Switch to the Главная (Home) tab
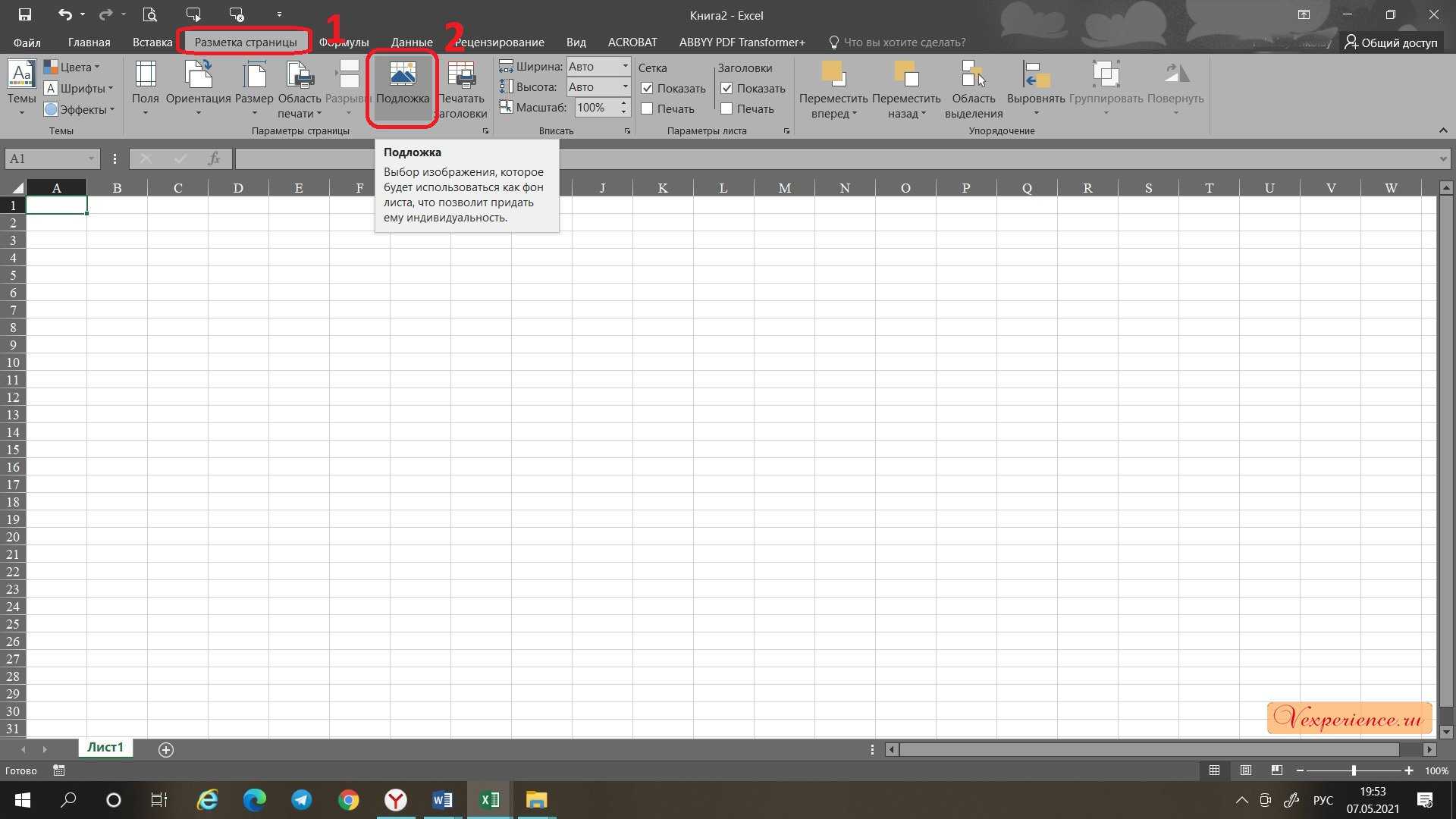 coord(89,42)
